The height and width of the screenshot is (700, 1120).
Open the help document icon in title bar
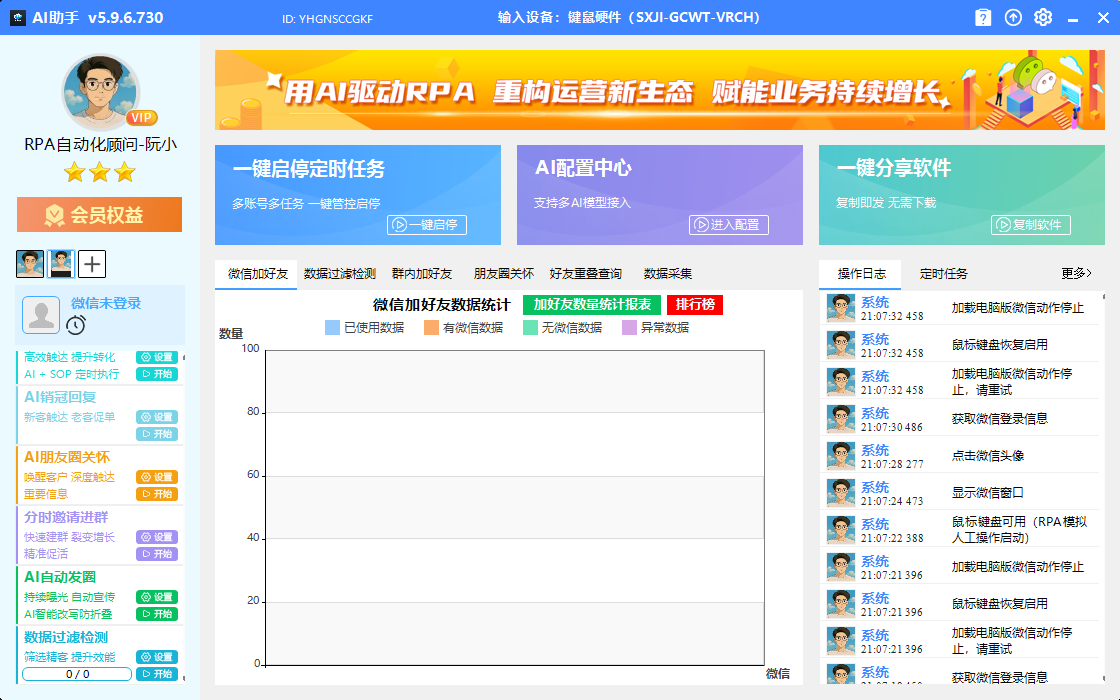coord(983,17)
